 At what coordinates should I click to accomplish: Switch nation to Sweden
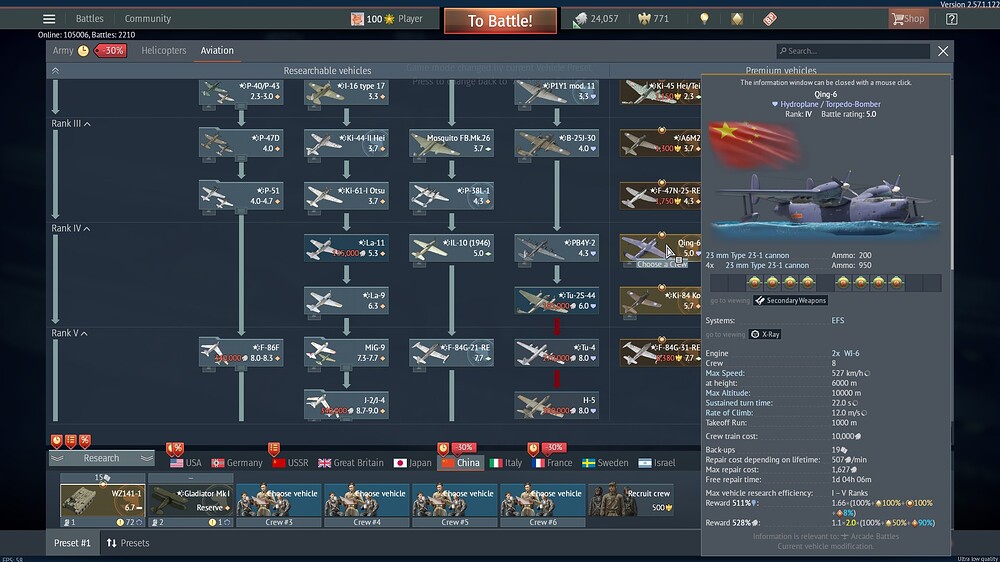tap(605, 462)
